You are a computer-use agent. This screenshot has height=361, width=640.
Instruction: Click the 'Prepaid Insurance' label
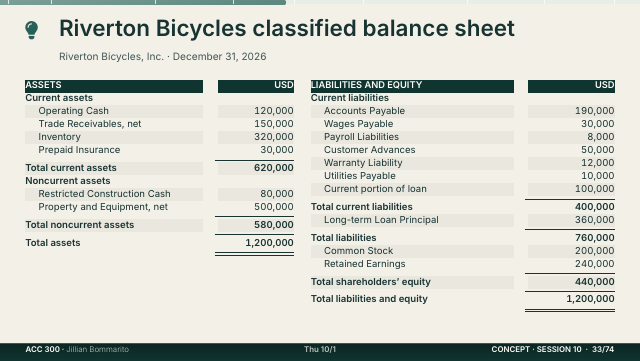pos(79,150)
